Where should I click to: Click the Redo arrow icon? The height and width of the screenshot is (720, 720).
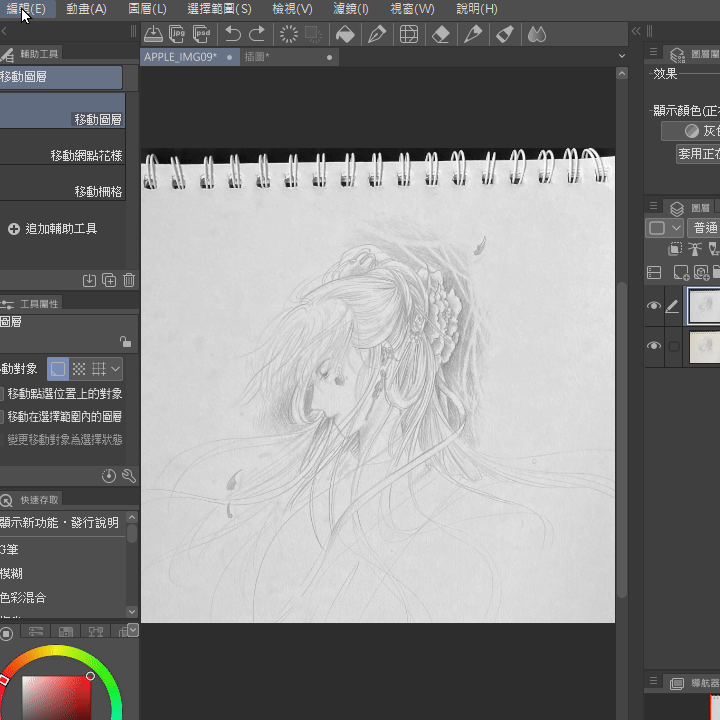[257, 34]
